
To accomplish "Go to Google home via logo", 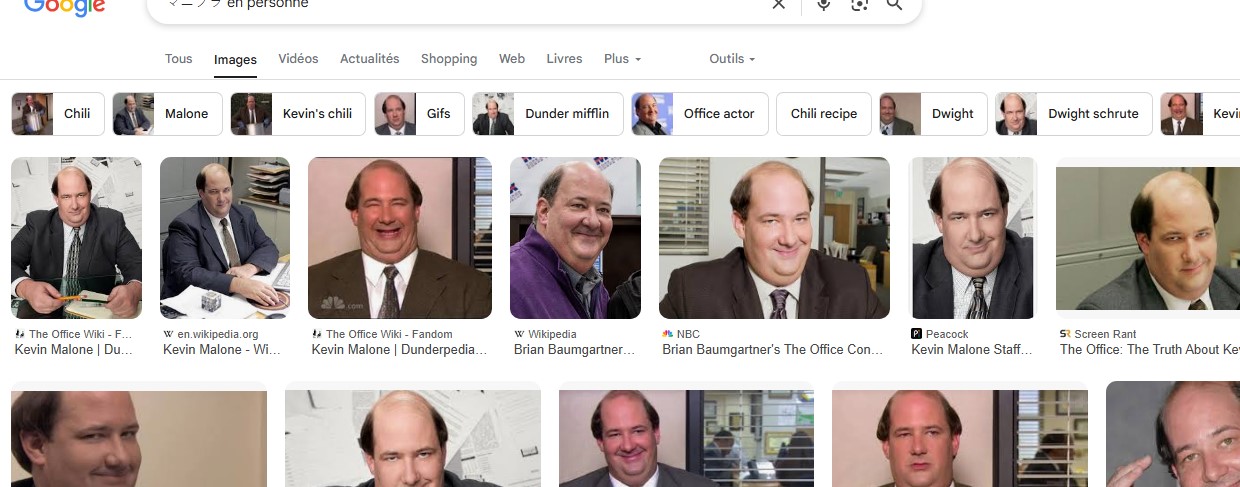I will 64,7.
